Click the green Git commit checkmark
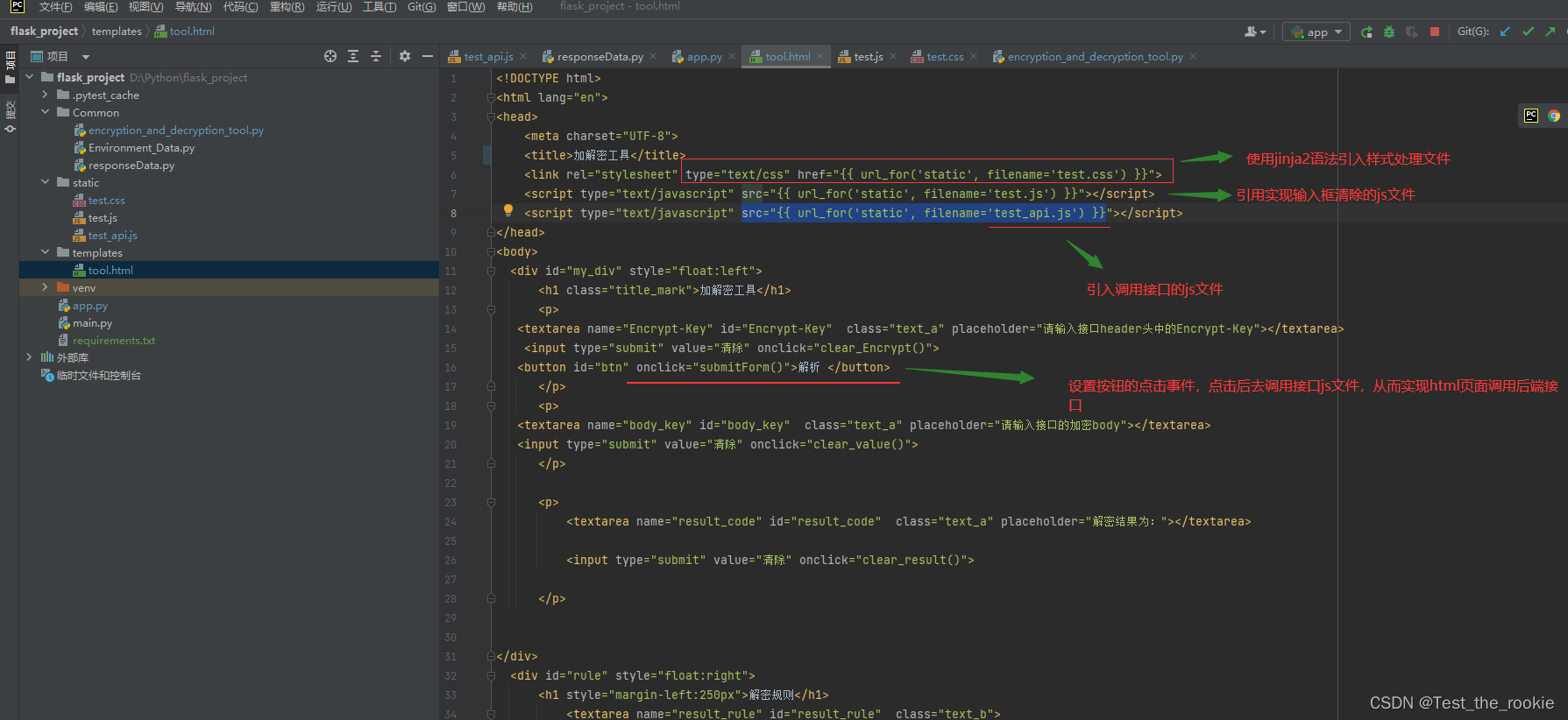 point(1528,32)
